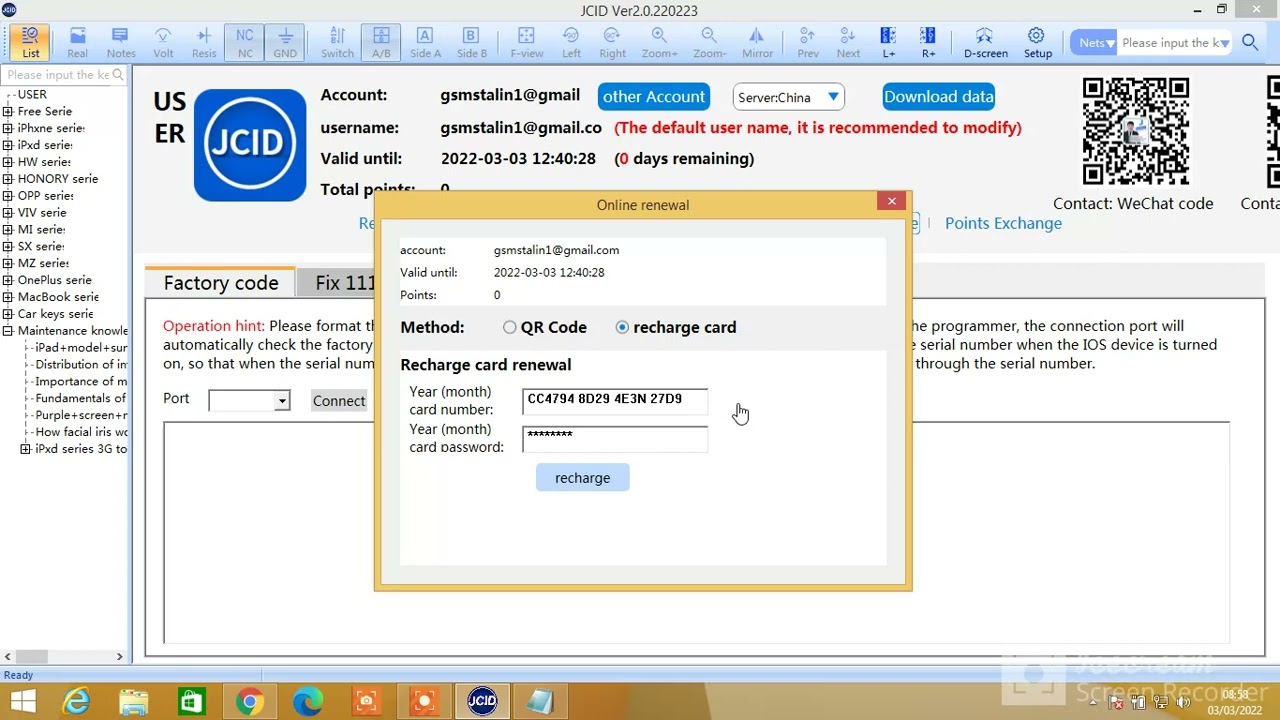Select the recharge card method
This screenshot has width=1280, height=720.
[622, 327]
